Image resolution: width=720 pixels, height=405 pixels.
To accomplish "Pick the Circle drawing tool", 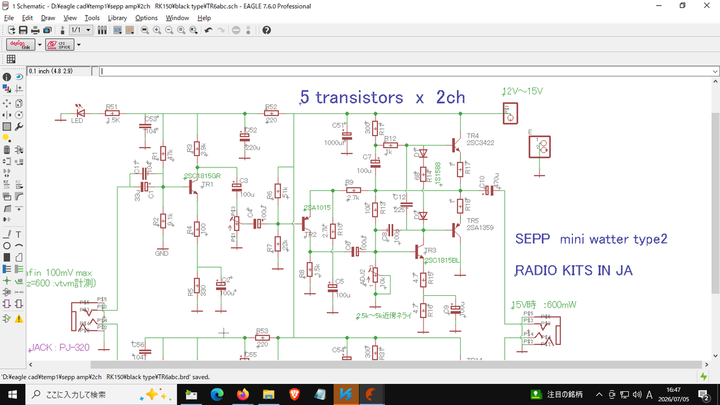I will (x=7, y=246).
